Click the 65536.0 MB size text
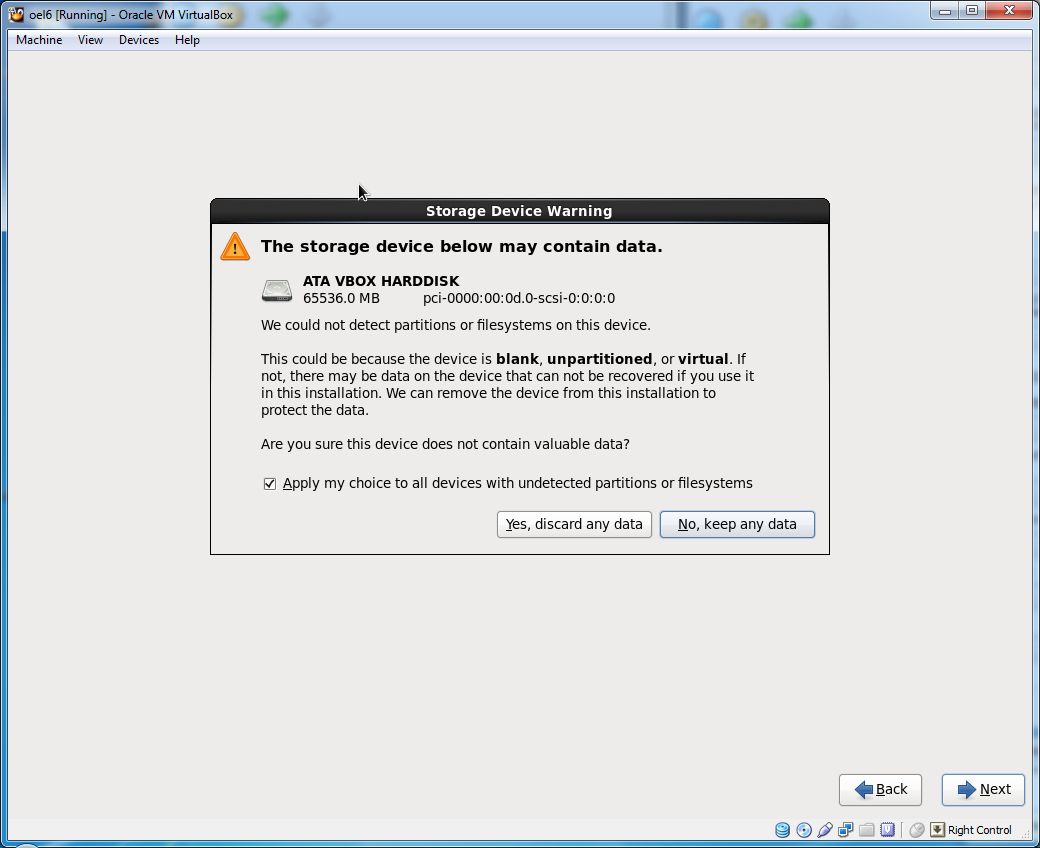This screenshot has width=1040, height=848. 341,298
